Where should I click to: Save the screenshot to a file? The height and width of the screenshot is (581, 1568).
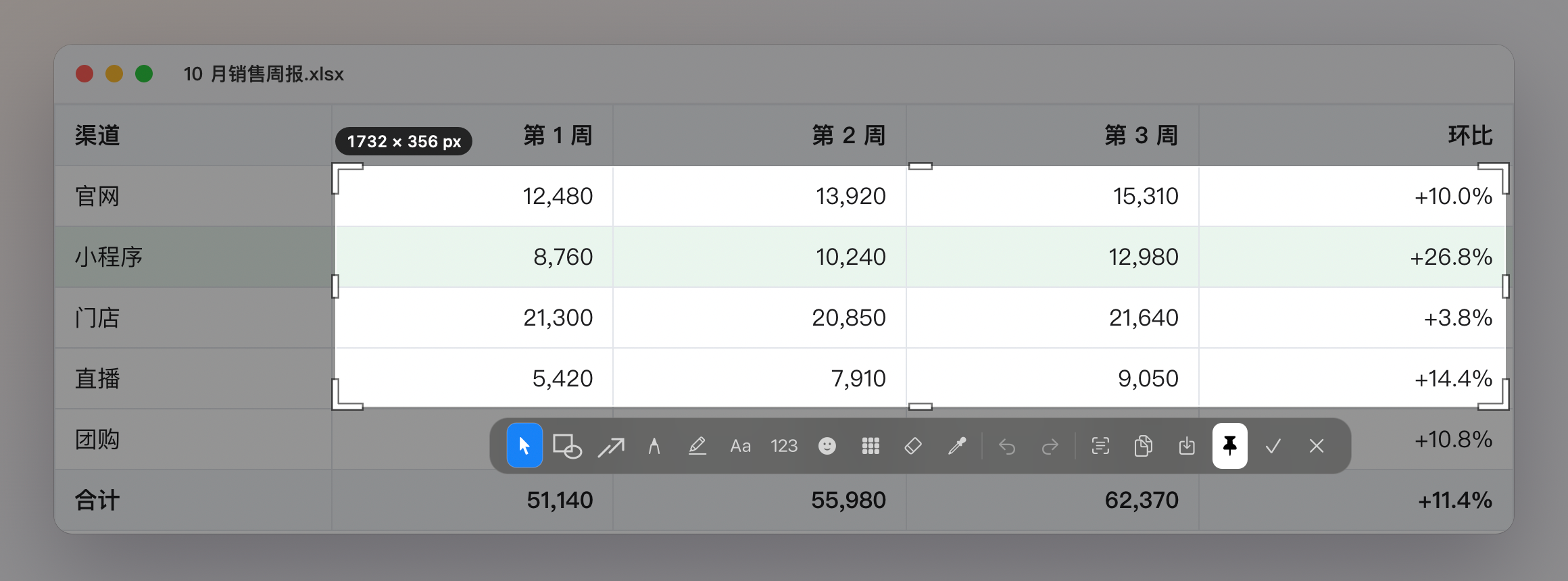(1187, 446)
